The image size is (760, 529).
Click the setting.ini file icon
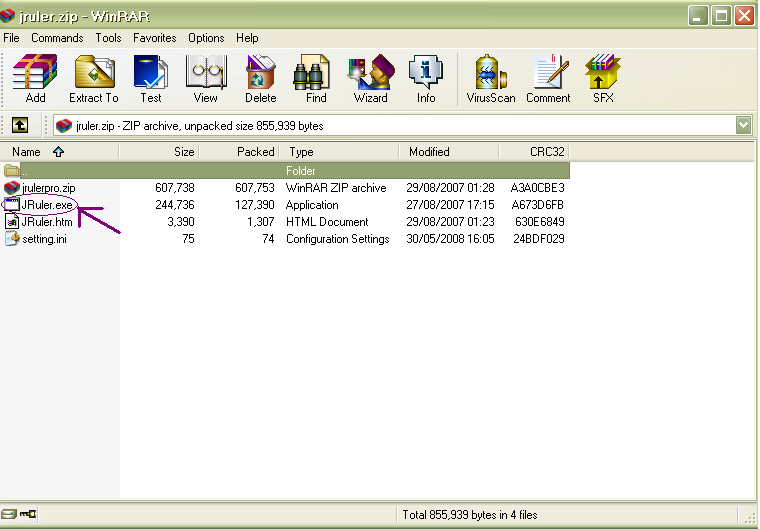click(12, 239)
